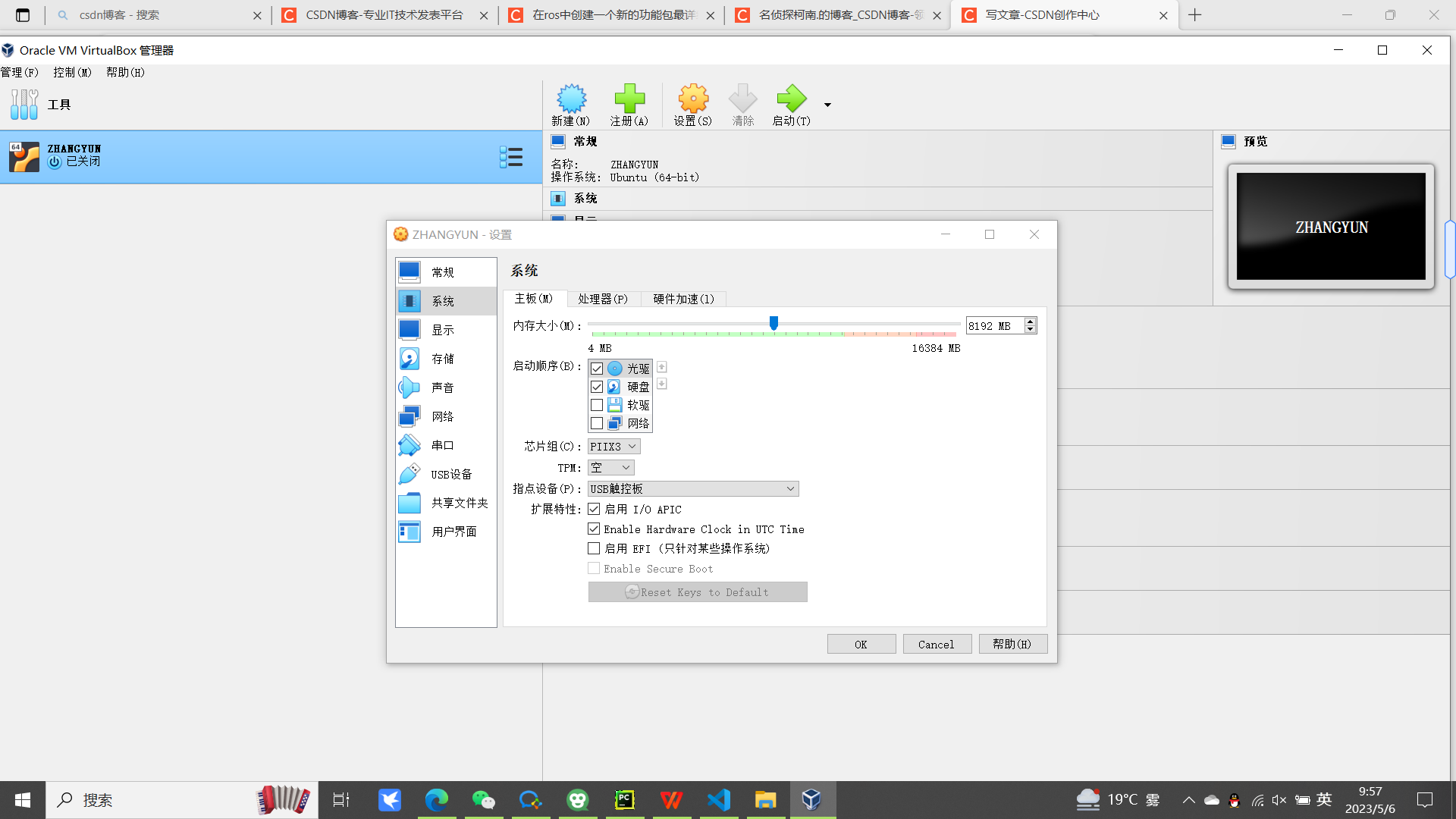Switch to 硬件加速(l) acceleration tab
The height and width of the screenshot is (819, 1456).
pos(683,299)
